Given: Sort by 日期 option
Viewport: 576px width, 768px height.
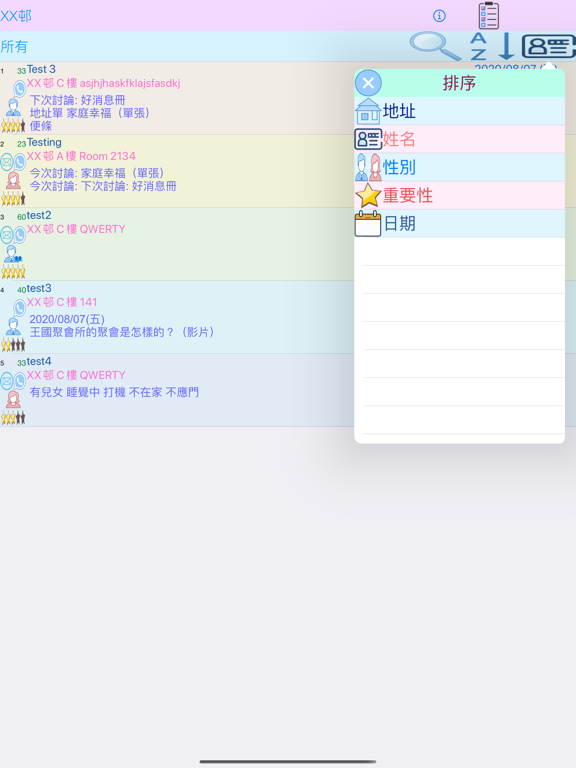Looking at the screenshot, I should coord(459,224).
